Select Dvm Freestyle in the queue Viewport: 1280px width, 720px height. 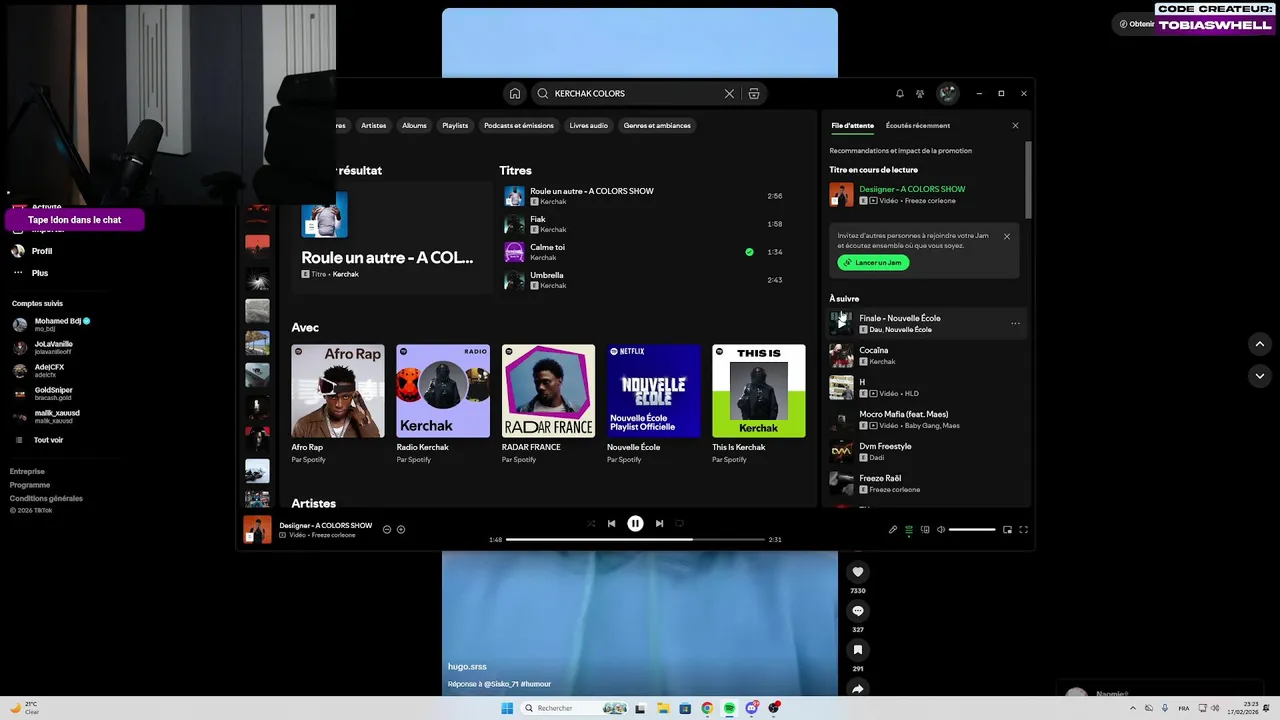click(925, 451)
